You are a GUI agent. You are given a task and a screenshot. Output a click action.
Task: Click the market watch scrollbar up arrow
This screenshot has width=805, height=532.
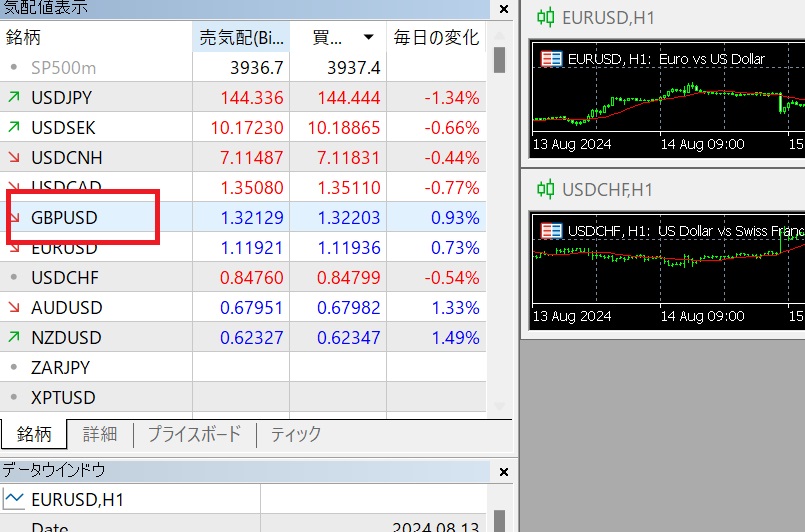499,36
